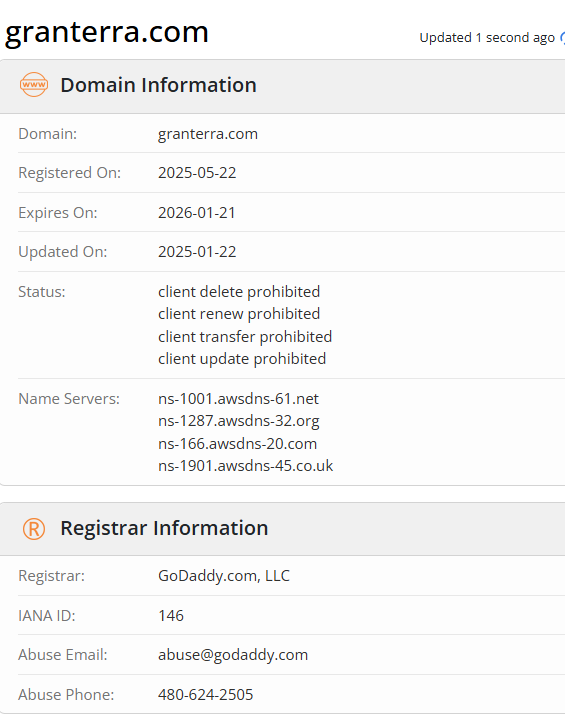
Task: Click the Updated On date 2025-01-22
Action: pyautogui.click(x=197, y=252)
